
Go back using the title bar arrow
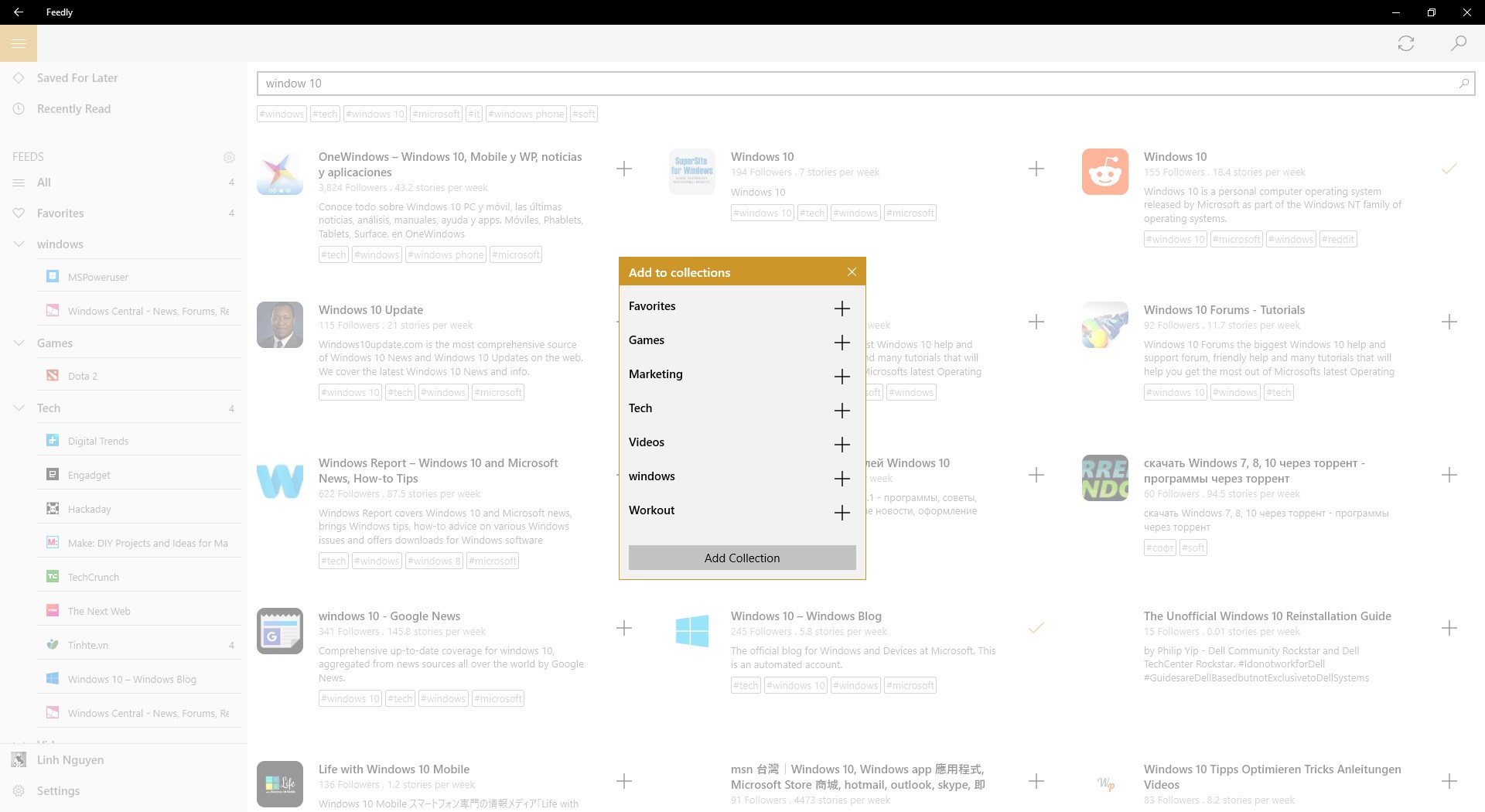[x=19, y=12]
